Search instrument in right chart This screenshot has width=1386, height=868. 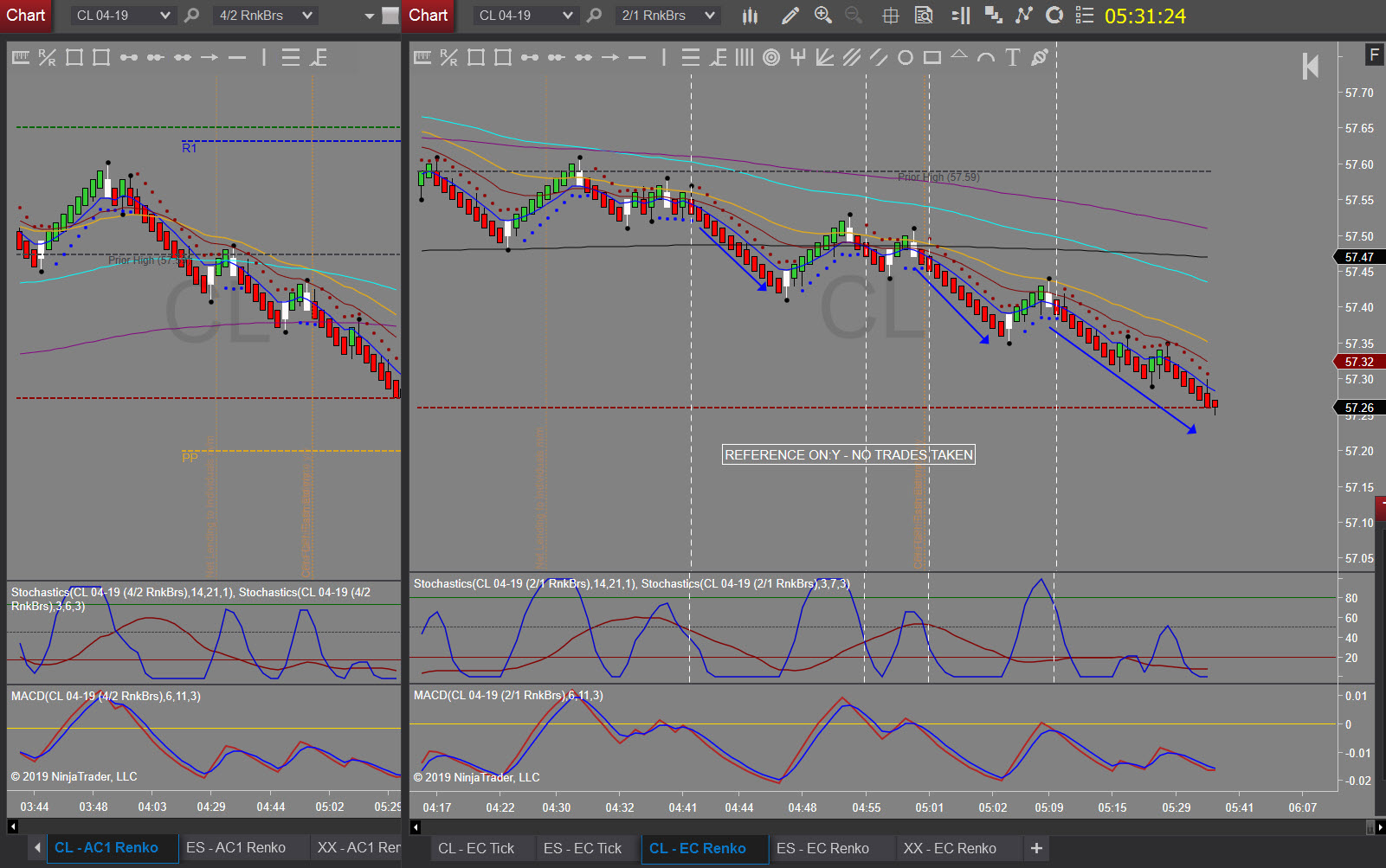coord(595,16)
